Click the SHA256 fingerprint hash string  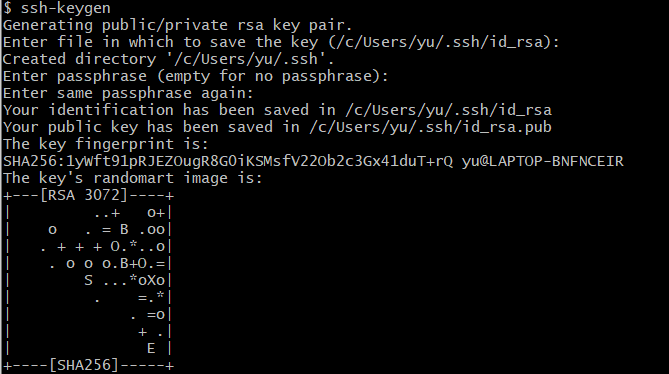click(228, 162)
